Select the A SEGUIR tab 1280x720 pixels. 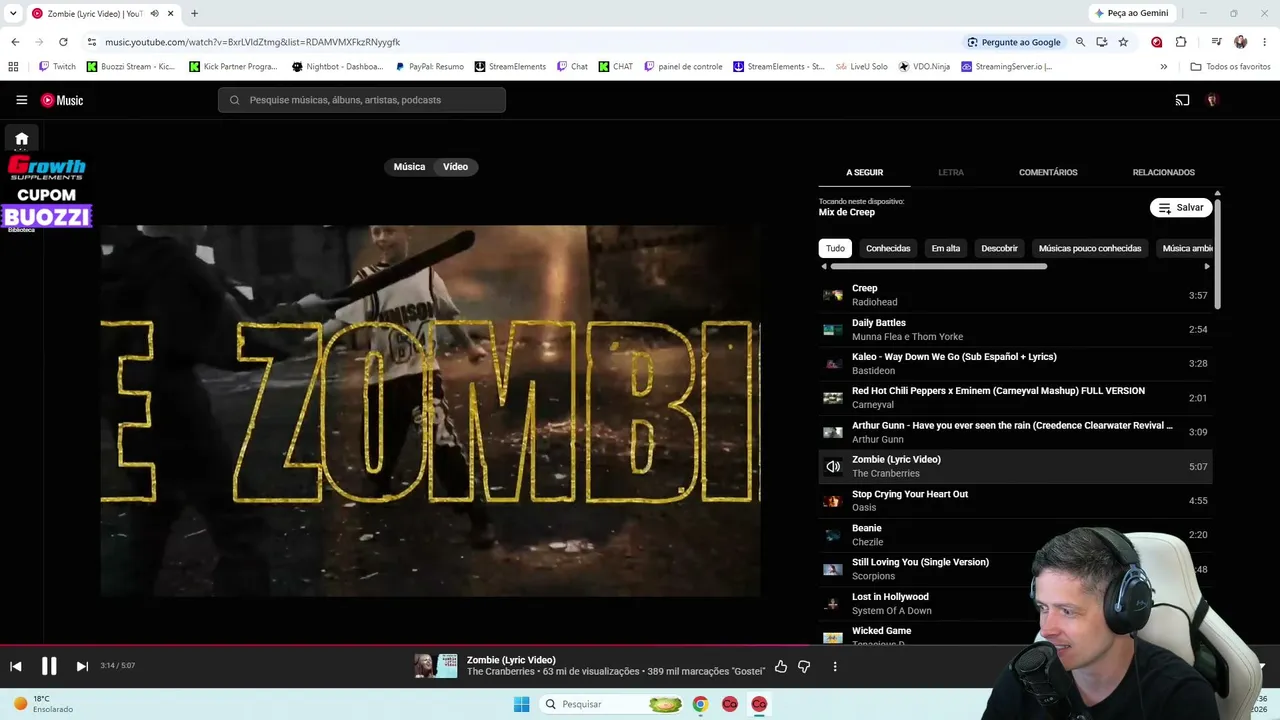(864, 172)
